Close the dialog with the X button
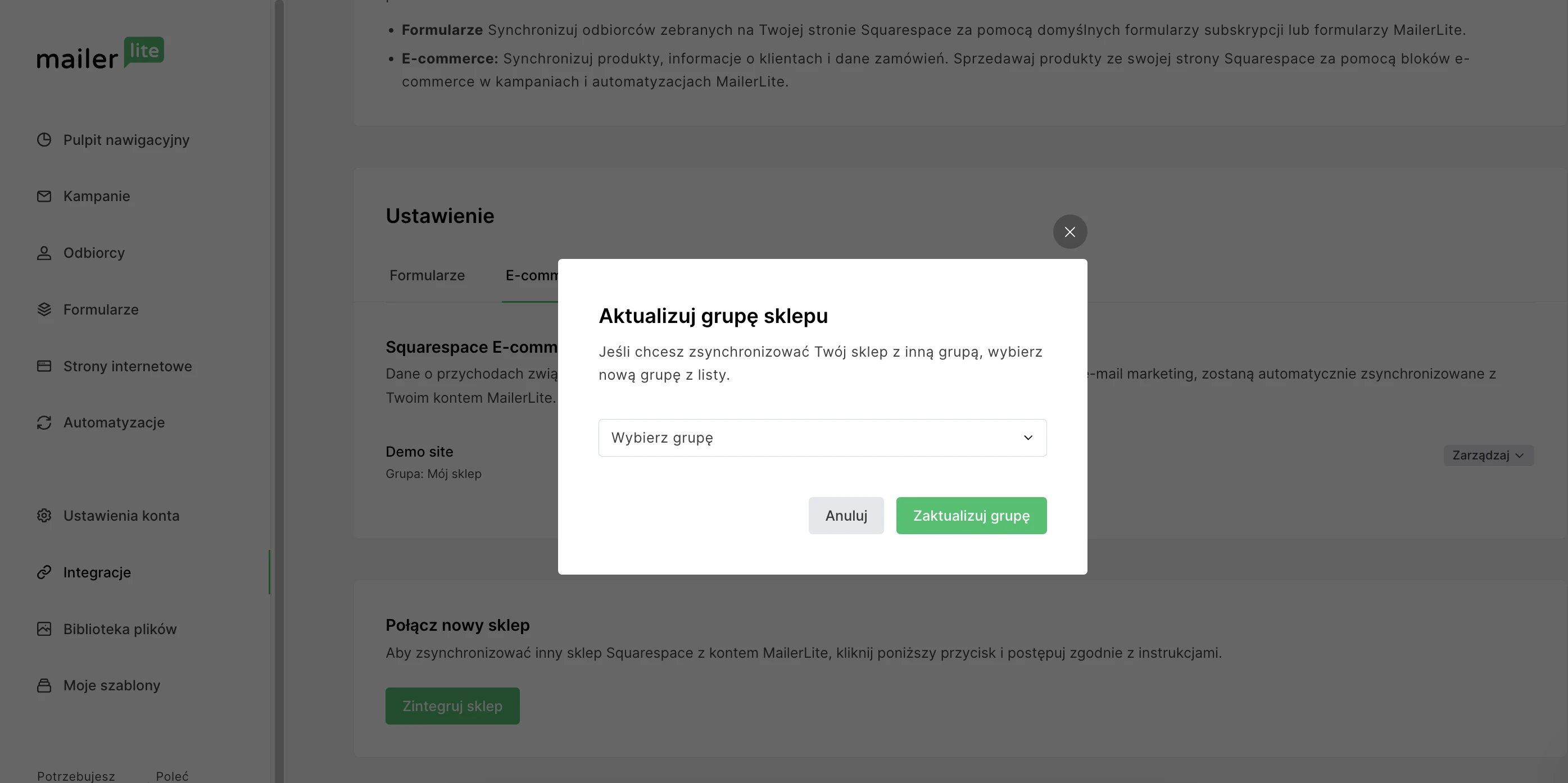This screenshot has height=783, width=1568. [1069, 232]
